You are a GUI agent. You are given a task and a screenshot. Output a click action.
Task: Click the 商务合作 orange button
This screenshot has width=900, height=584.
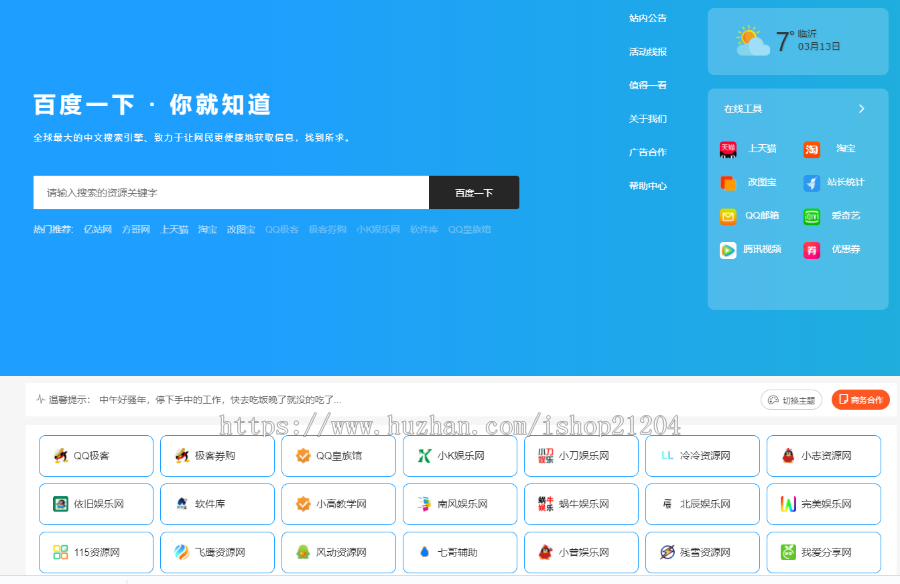[x=860, y=400]
